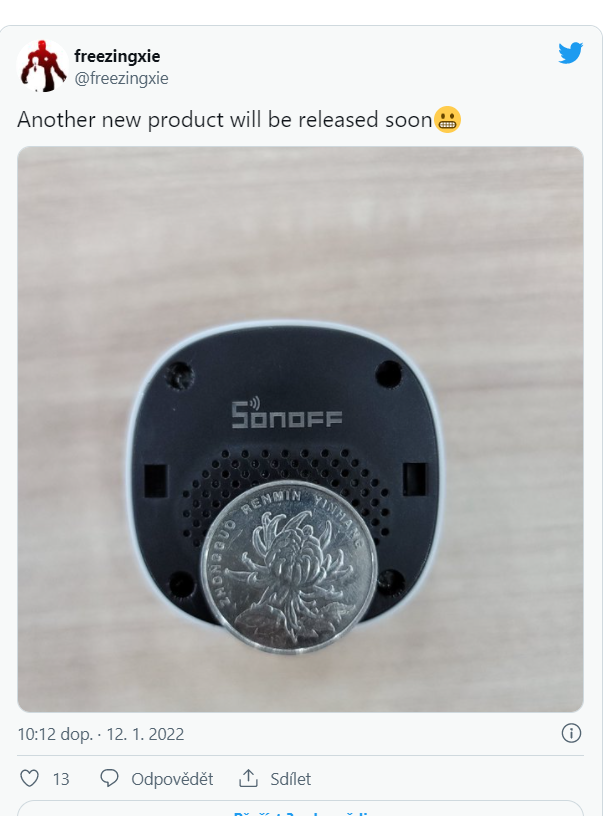
Task: Click the freezingxie display name
Action: [117, 56]
